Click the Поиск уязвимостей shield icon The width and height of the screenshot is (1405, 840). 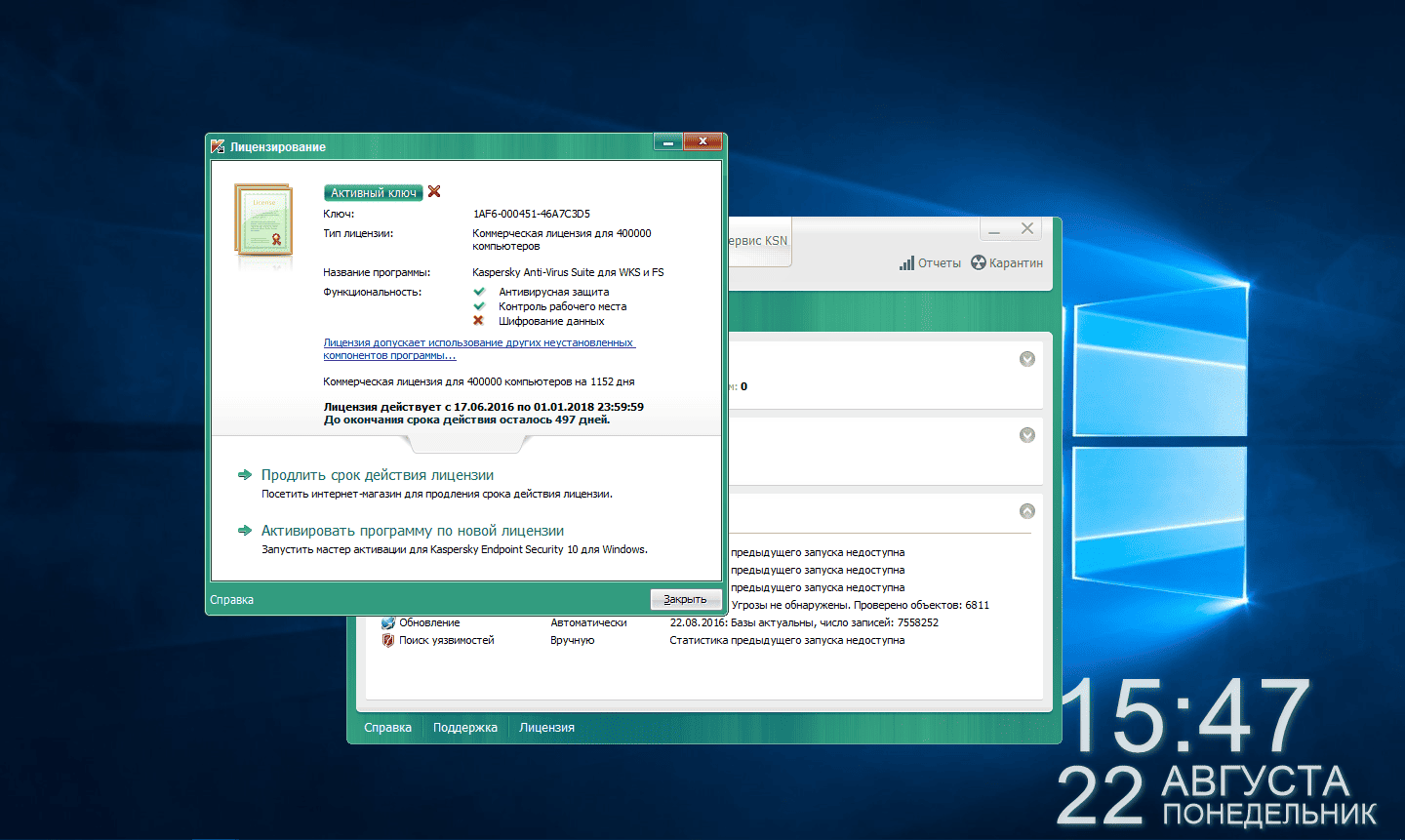click(388, 641)
